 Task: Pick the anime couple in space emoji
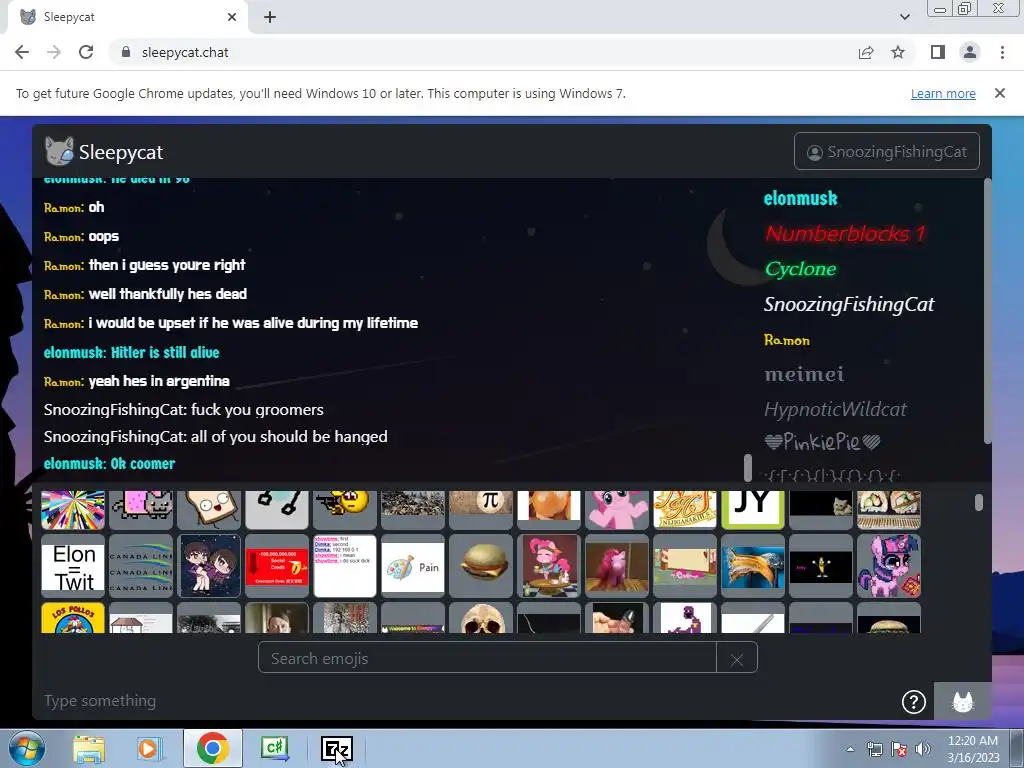click(209, 566)
